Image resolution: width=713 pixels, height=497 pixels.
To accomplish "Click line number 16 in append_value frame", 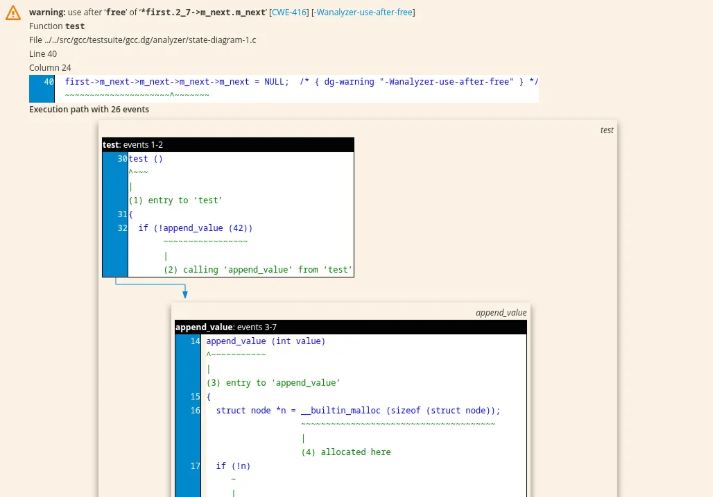I will (195, 410).
